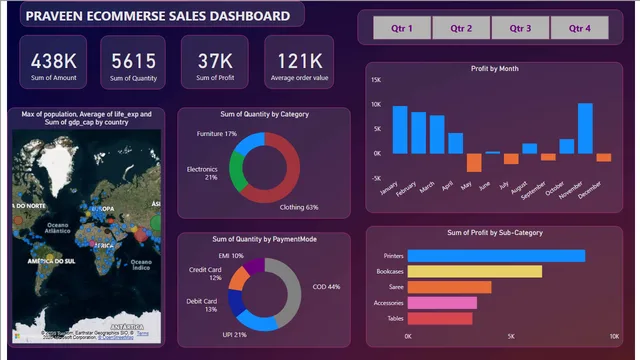Image resolution: width=640 pixels, height=360 pixels.
Task: Click the 'Profit by Month' chart title
Action: [x=495, y=69]
